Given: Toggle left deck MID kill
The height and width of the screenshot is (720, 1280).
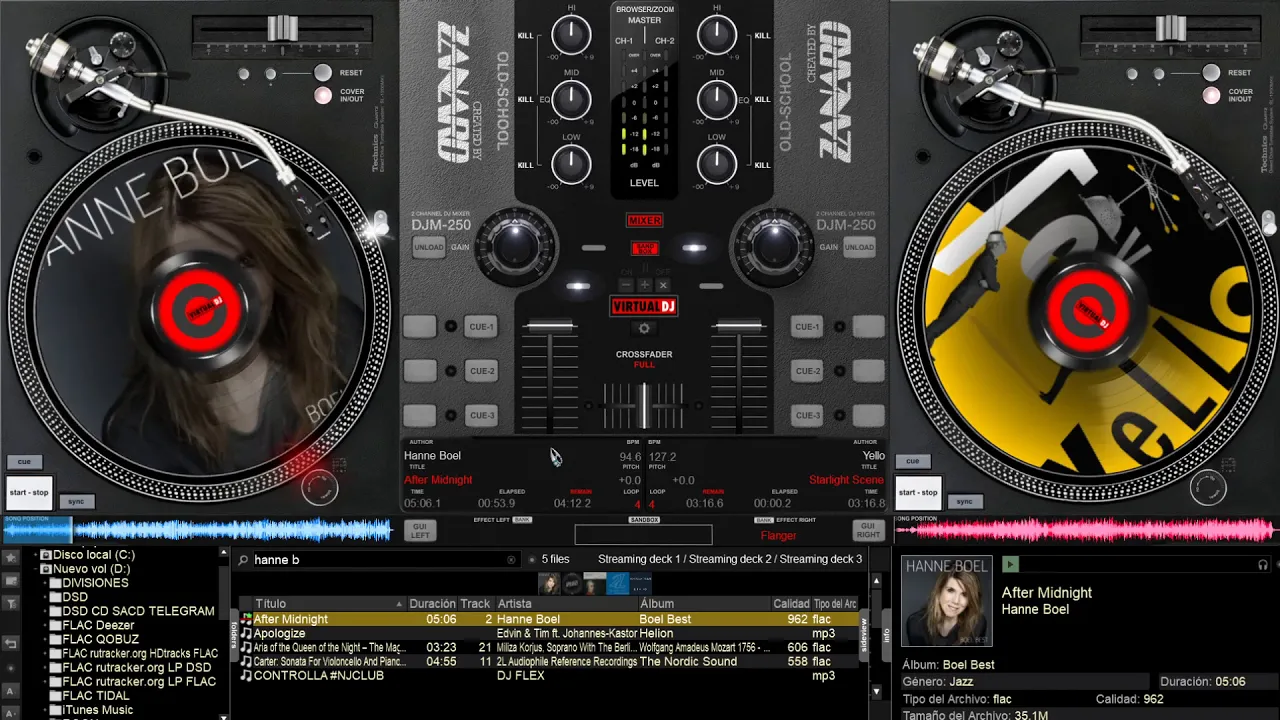Looking at the screenshot, I should pyautogui.click(x=526, y=100).
